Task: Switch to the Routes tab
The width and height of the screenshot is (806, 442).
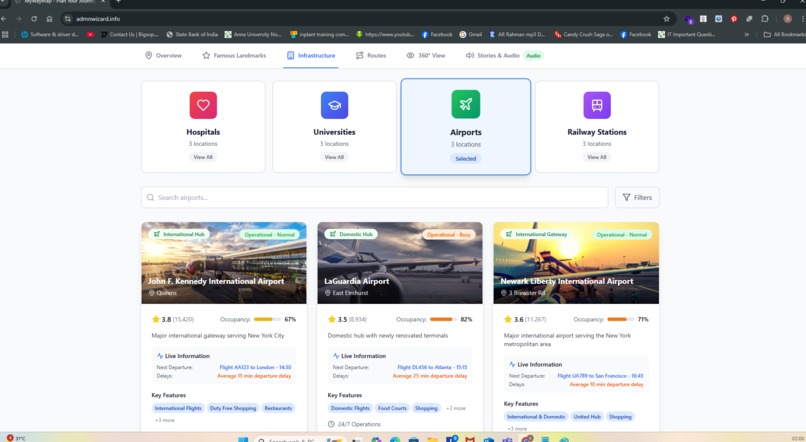Action: (x=371, y=56)
